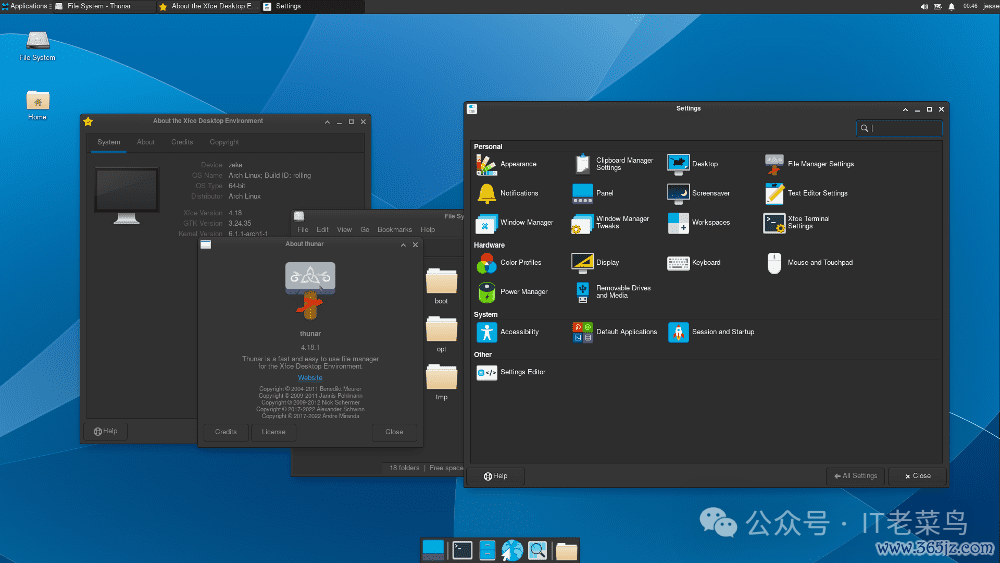
Task: Open Notifications settings
Action: 508,193
